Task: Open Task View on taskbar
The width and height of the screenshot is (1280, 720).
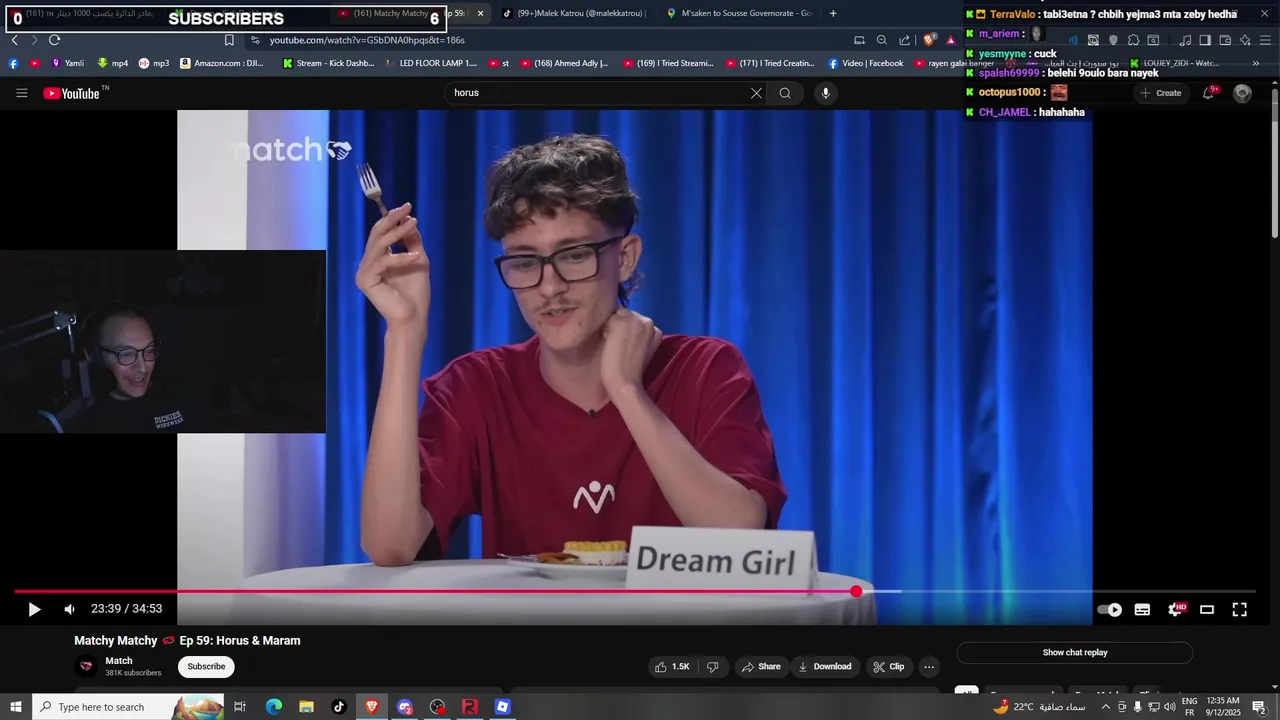Action: tap(240, 707)
